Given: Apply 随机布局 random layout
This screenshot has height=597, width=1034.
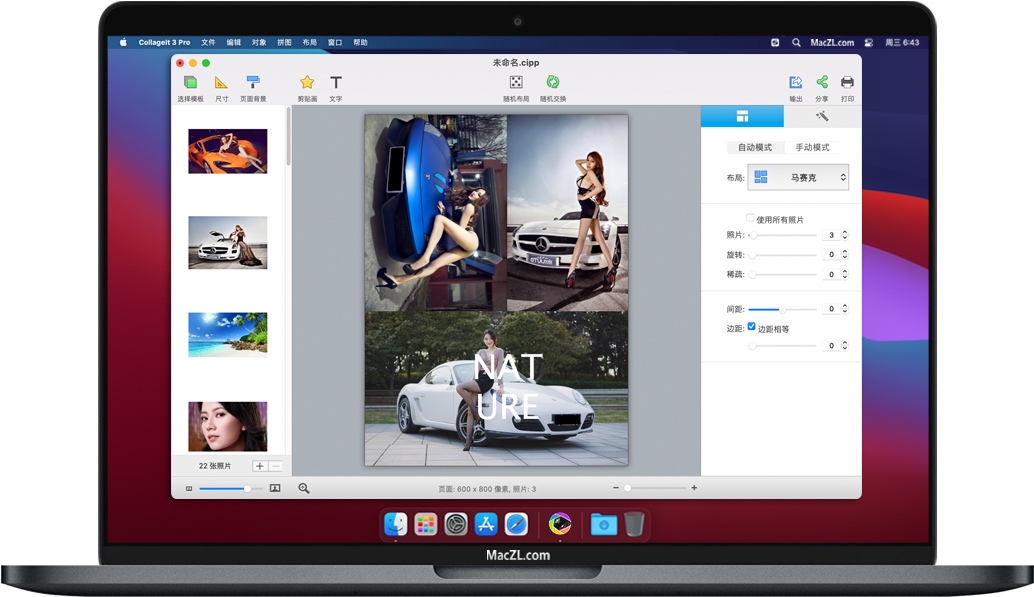Looking at the screenshot, I should 516,88.
